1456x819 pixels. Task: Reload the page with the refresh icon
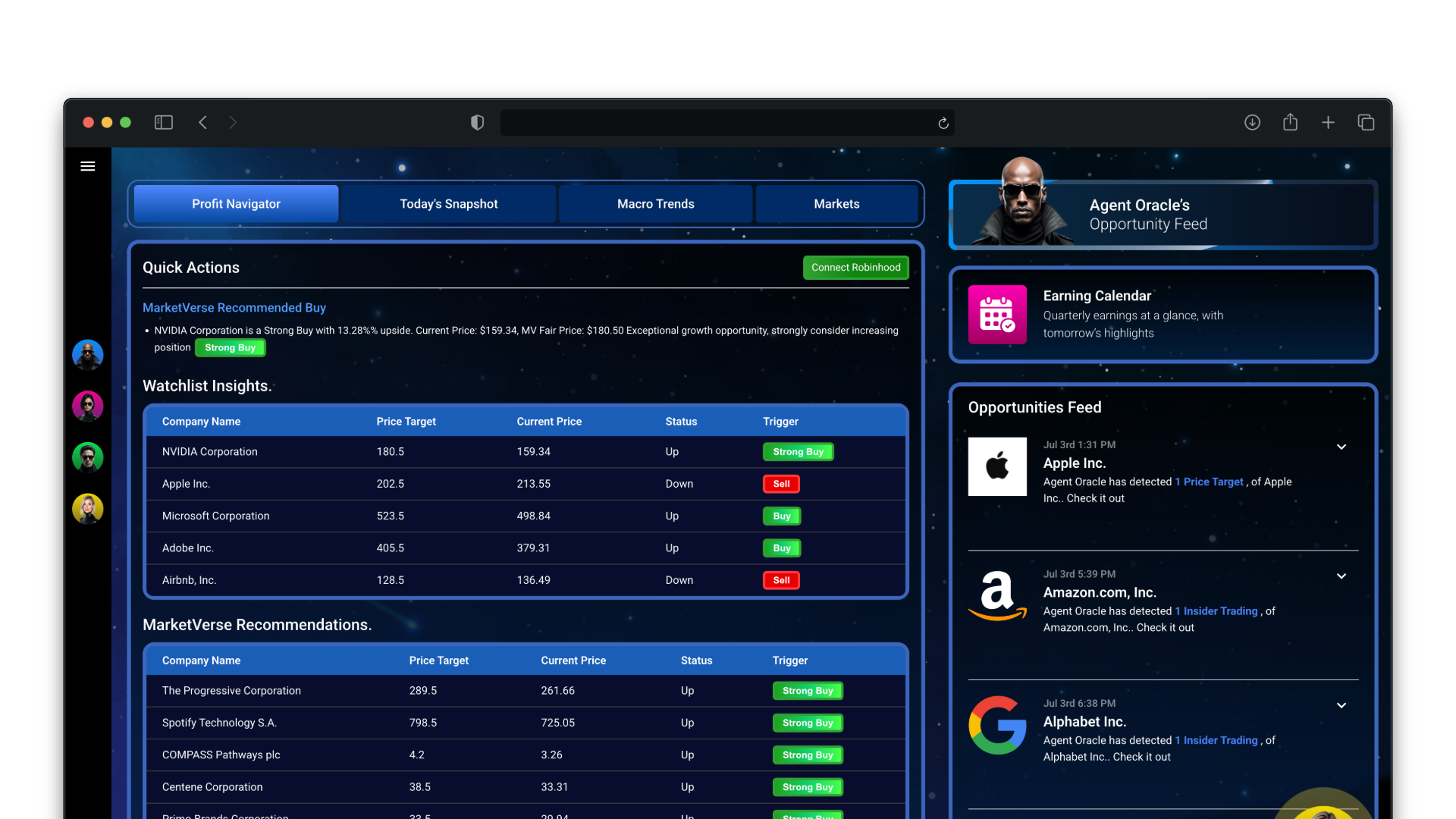click(943, 123)
